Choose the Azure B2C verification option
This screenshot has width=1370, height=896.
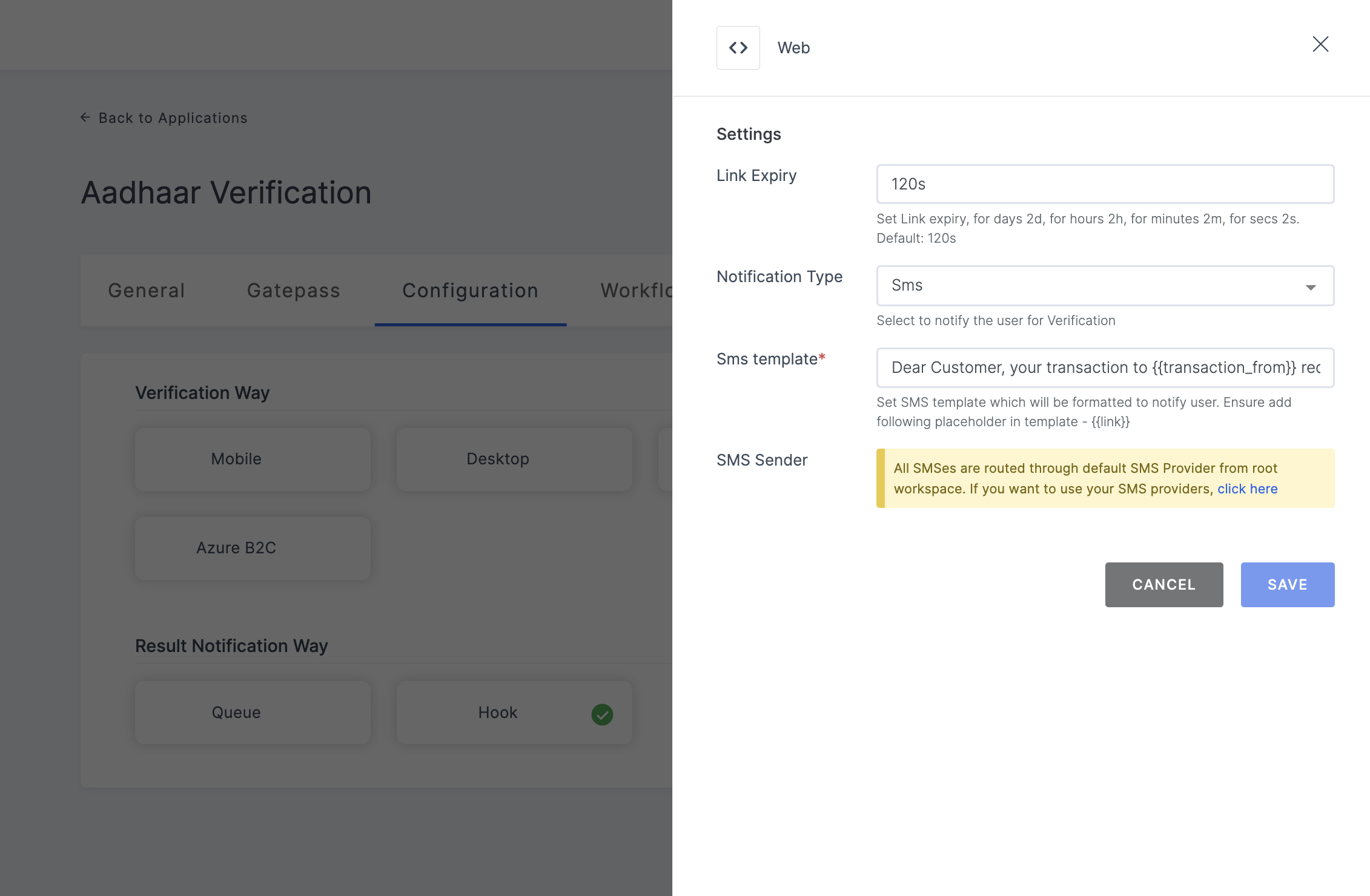(253, 548)
